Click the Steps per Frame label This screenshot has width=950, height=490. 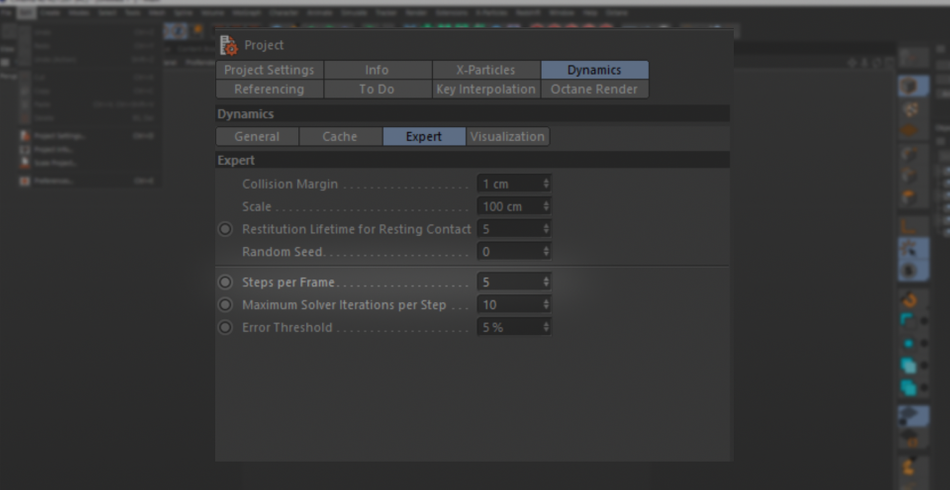[x=288, y=282]
